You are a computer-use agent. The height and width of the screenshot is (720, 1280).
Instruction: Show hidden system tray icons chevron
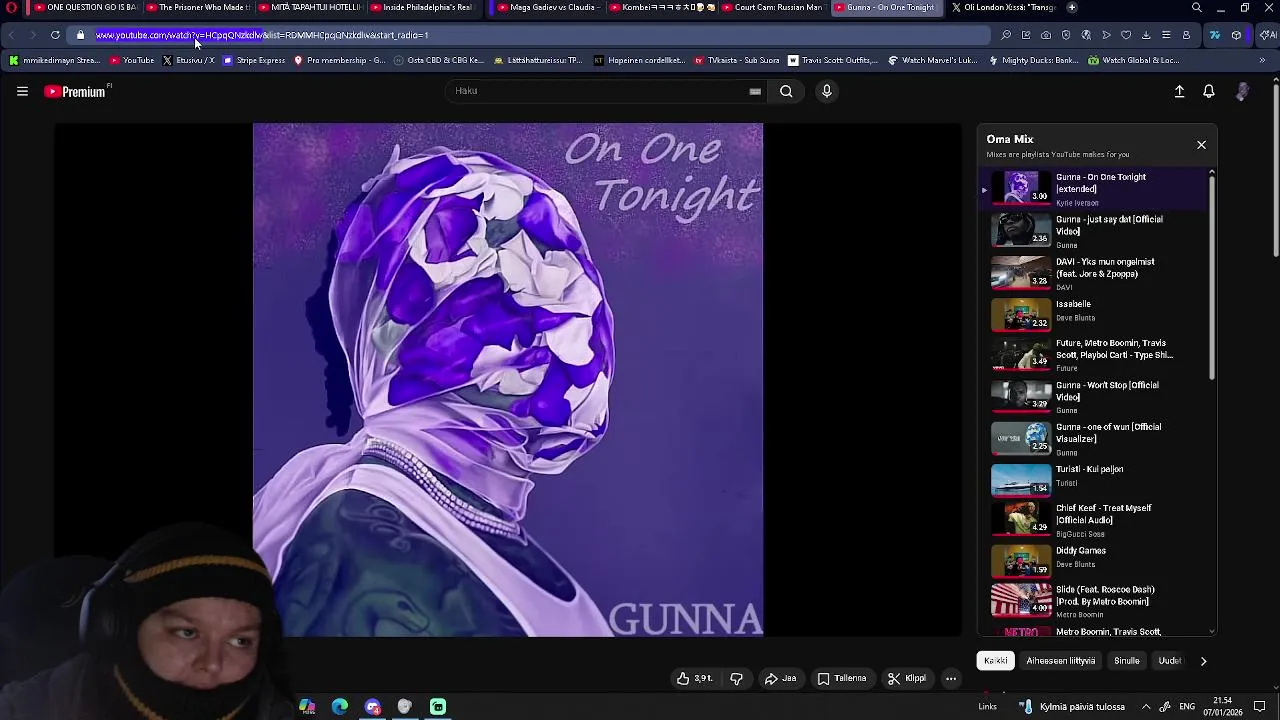point(1146,707)
